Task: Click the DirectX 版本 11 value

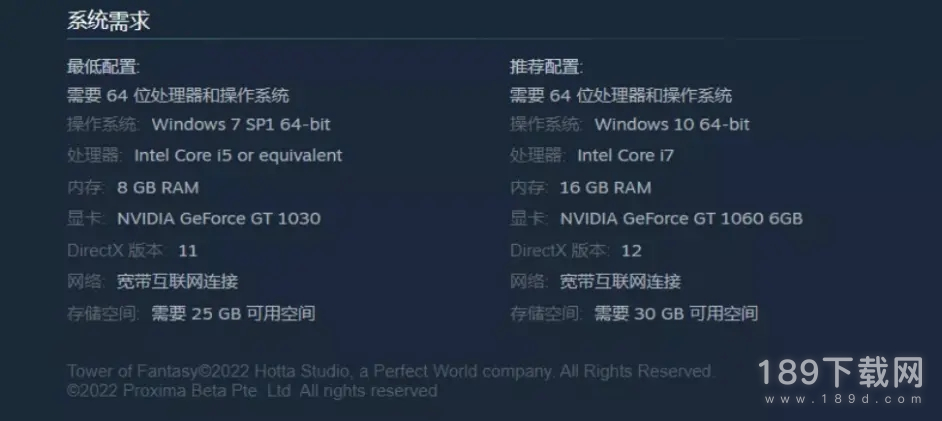Action: pyautogui.click(x=188, y=250)
